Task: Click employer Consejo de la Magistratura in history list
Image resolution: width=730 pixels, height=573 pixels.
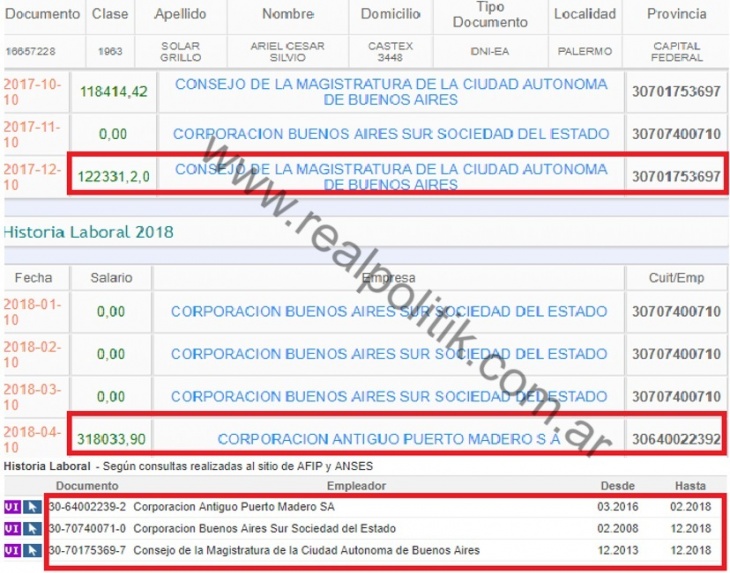Action: (306, 551)
